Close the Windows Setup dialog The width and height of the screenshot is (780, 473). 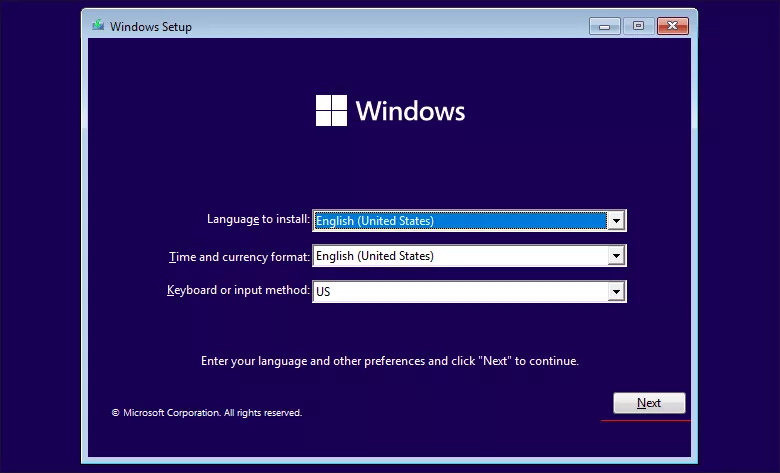pos(673,26)
